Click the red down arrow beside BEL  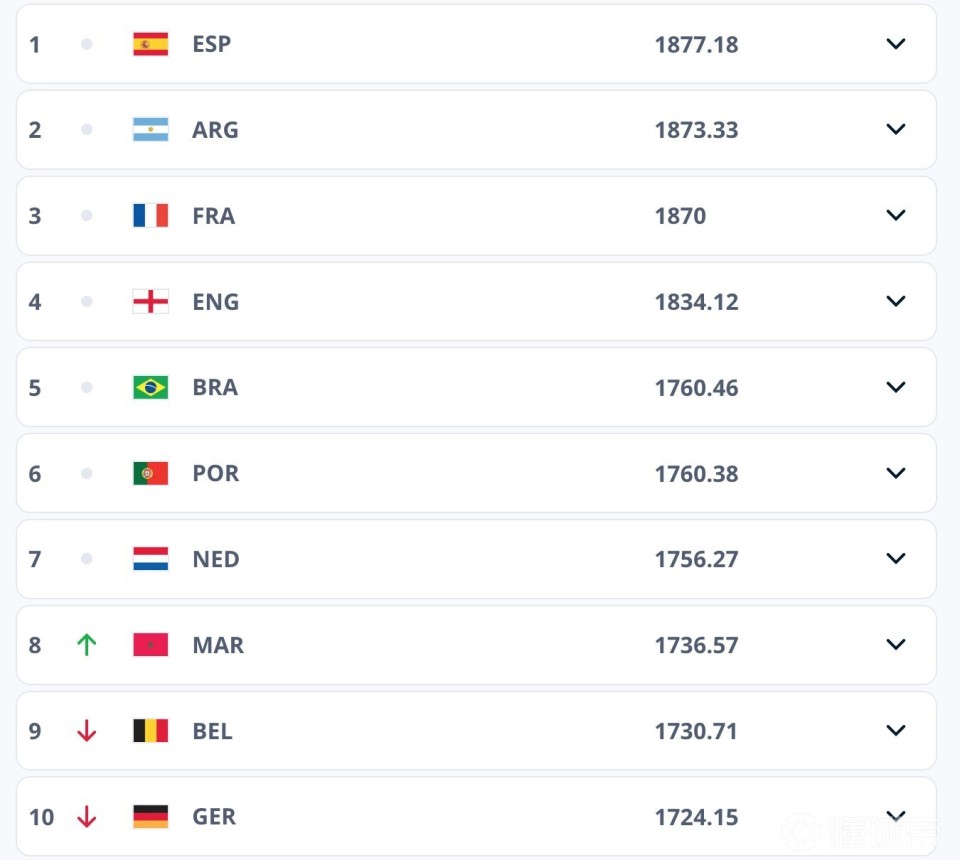[87, 731]
